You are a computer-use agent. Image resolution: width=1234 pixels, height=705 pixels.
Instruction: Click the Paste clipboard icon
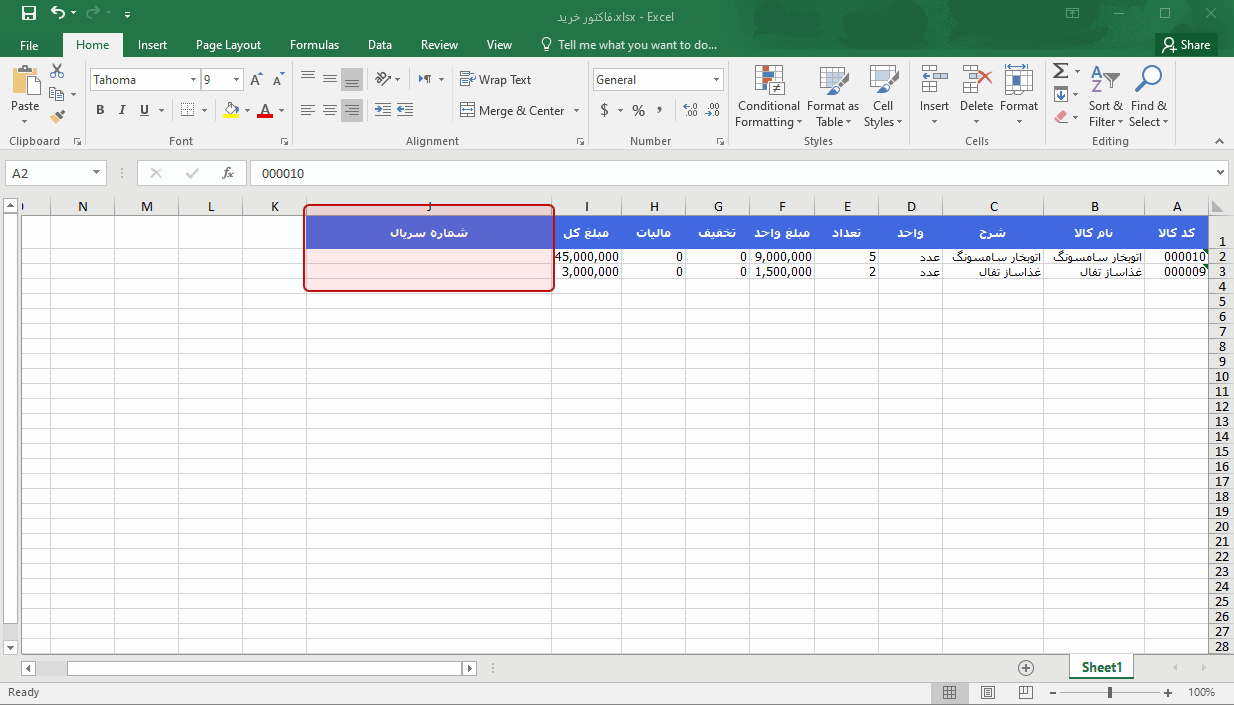25,81
